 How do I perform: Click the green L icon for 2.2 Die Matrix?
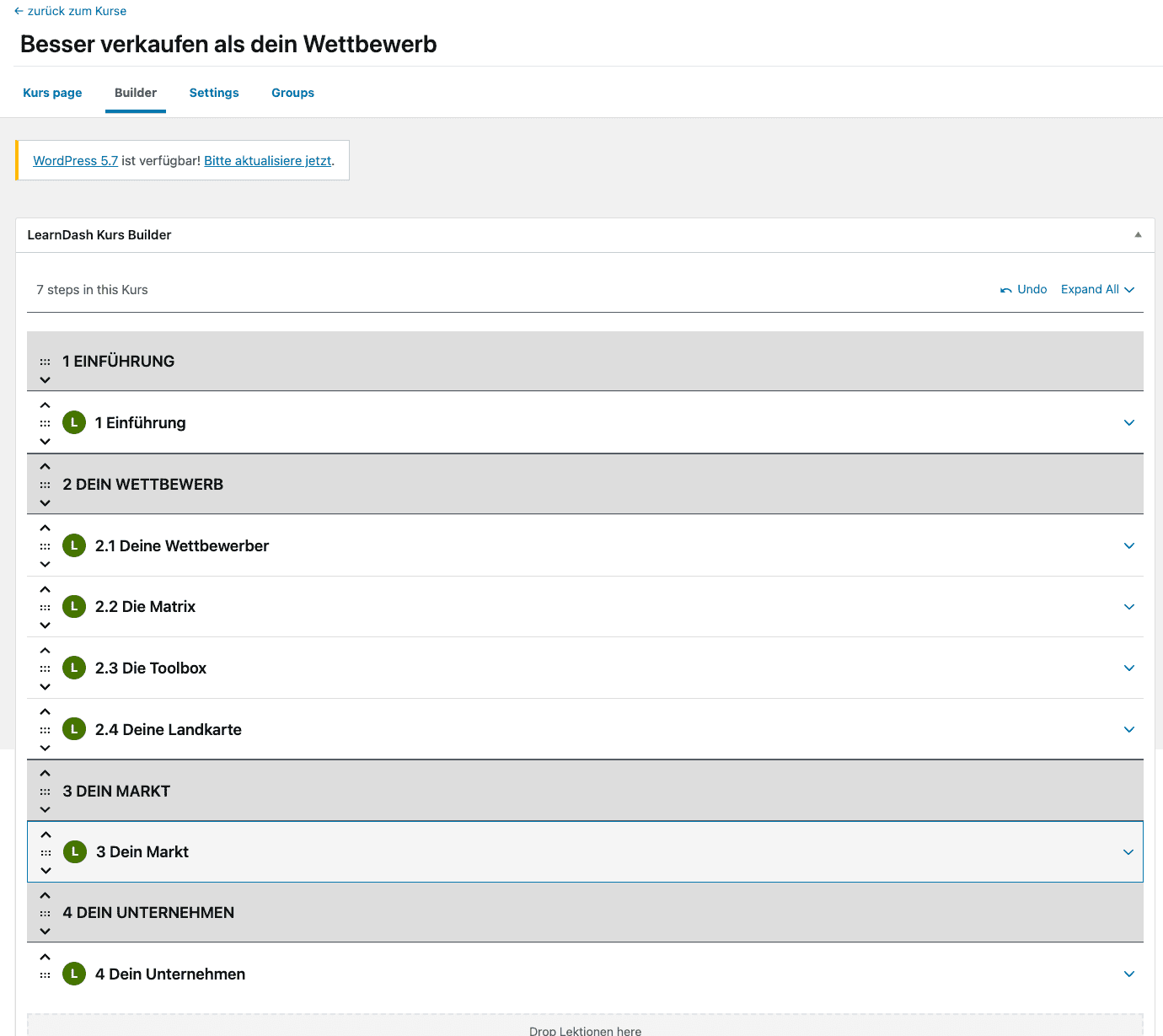pos(74,607)
